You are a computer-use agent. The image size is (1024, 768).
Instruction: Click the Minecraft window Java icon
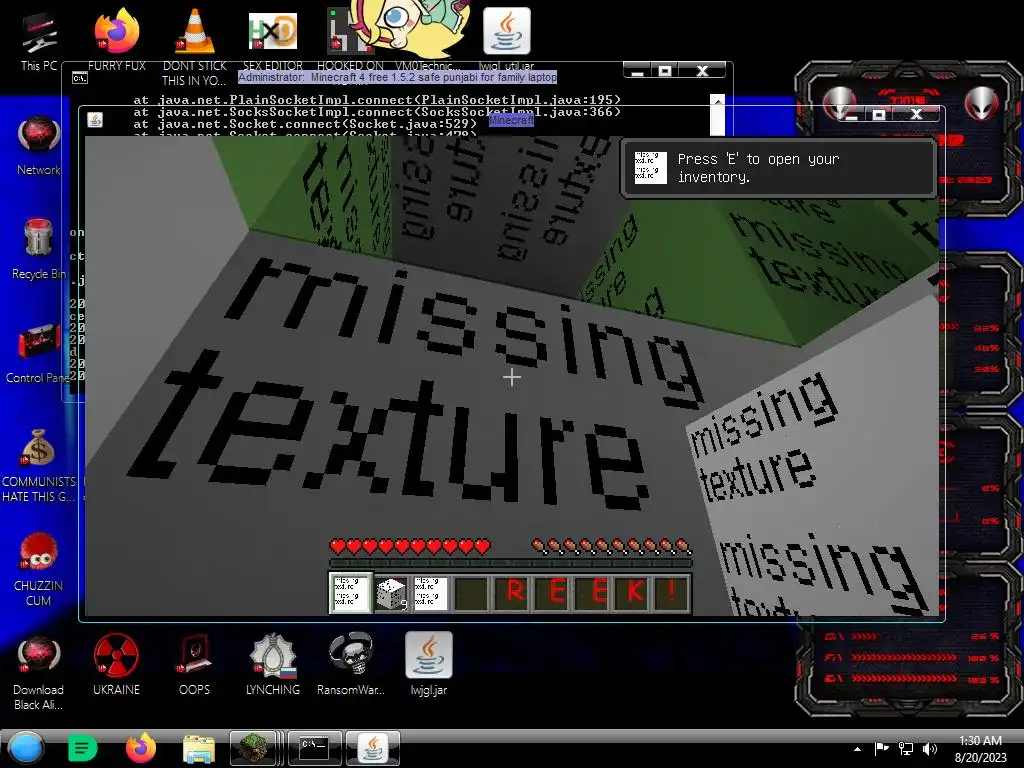coord(95,120)
